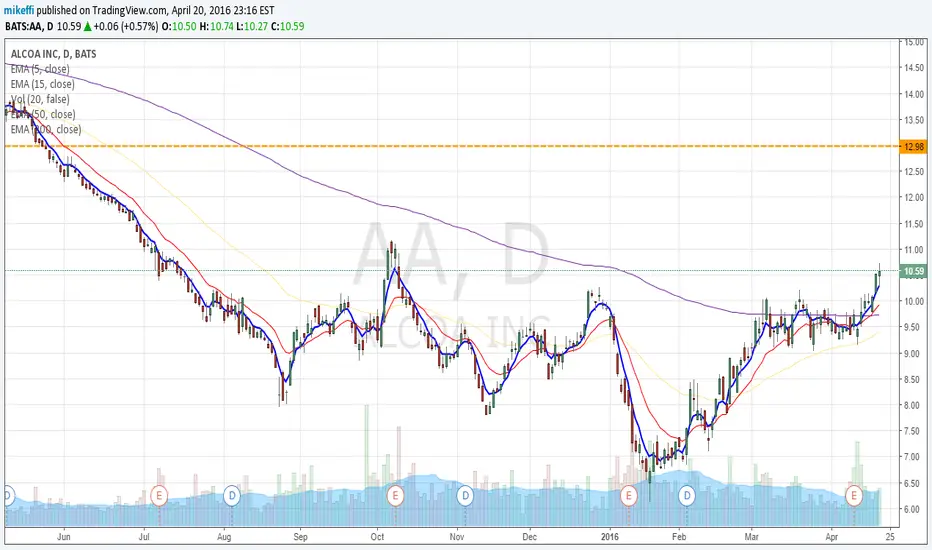The width and height of the screenshot is (932, 550).
Task: Click the 9.00 price axis label
Action: [x=914, y=353]
